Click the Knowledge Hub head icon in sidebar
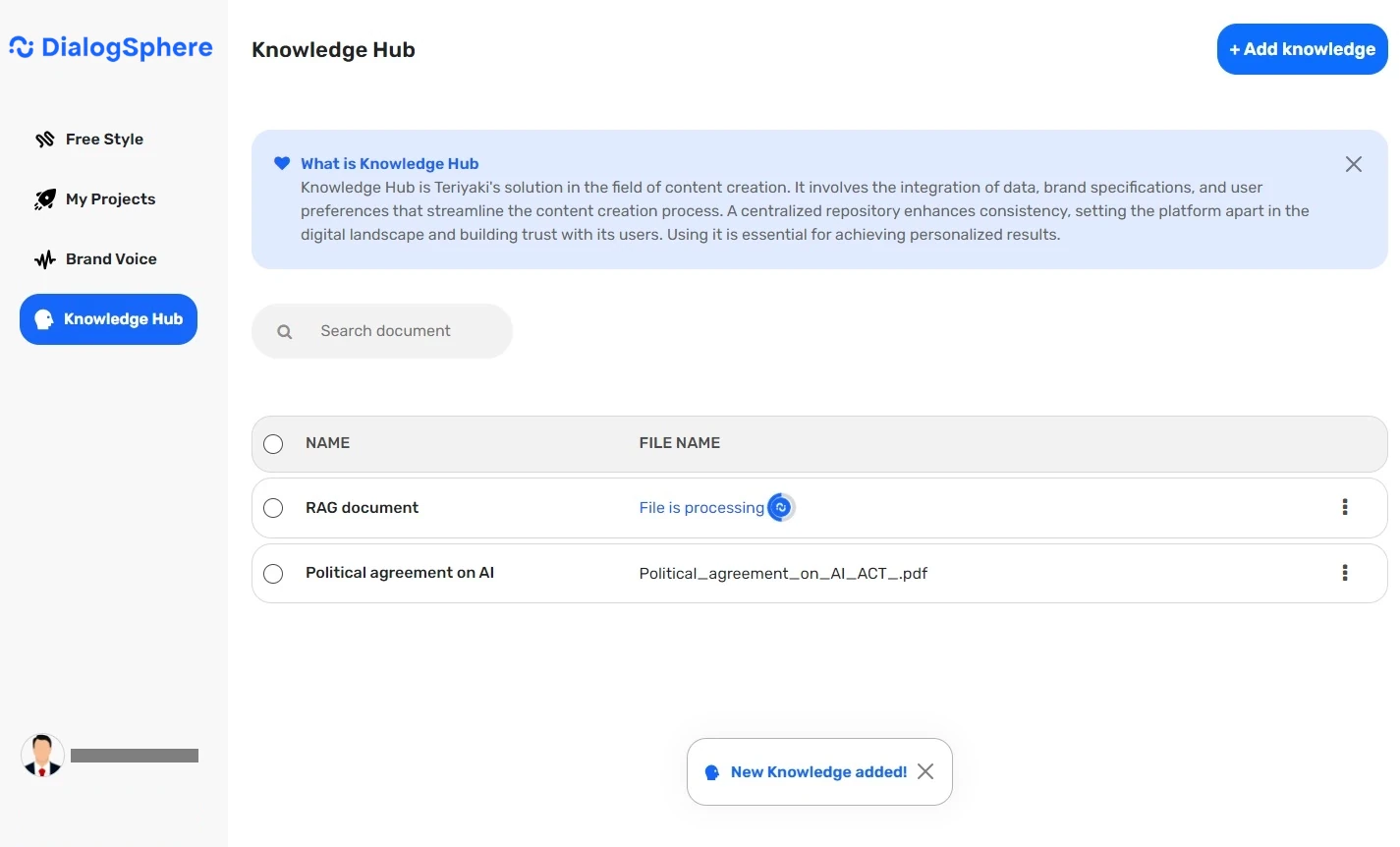1400x847 pixels. click(45, 318)
